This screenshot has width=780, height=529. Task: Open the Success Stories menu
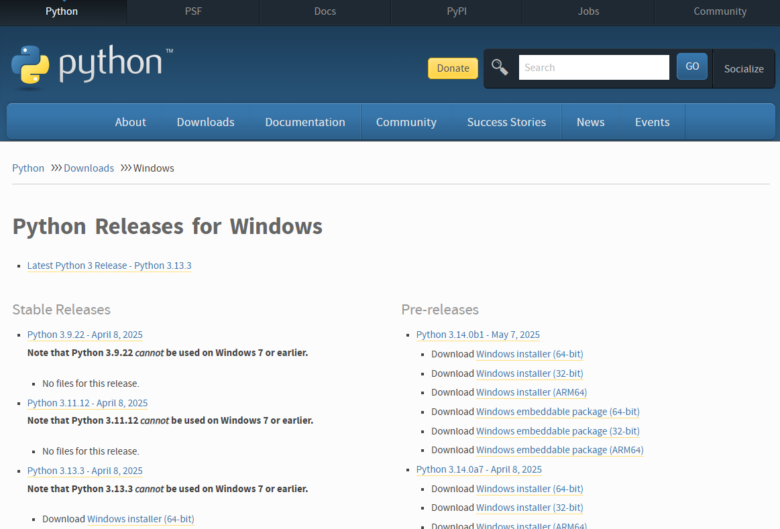506,122
